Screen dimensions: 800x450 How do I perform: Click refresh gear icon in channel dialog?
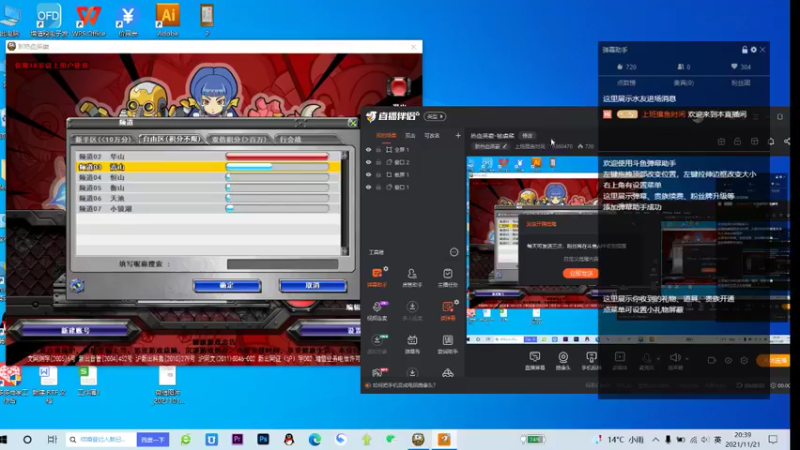coord(78,286)
